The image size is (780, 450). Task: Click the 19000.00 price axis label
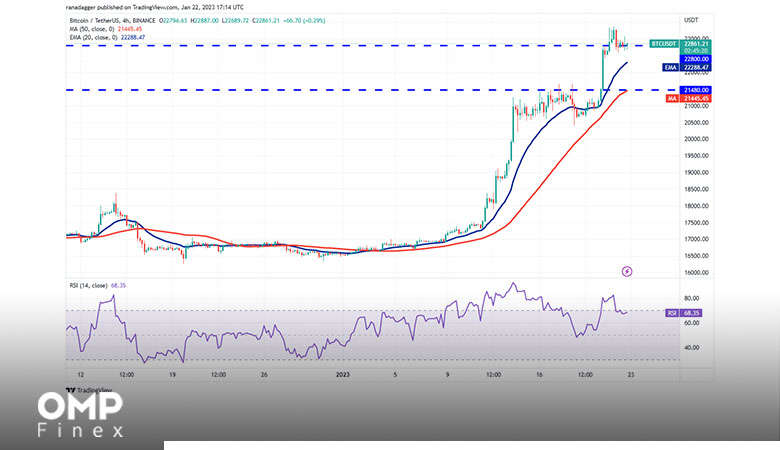(696, 173)
